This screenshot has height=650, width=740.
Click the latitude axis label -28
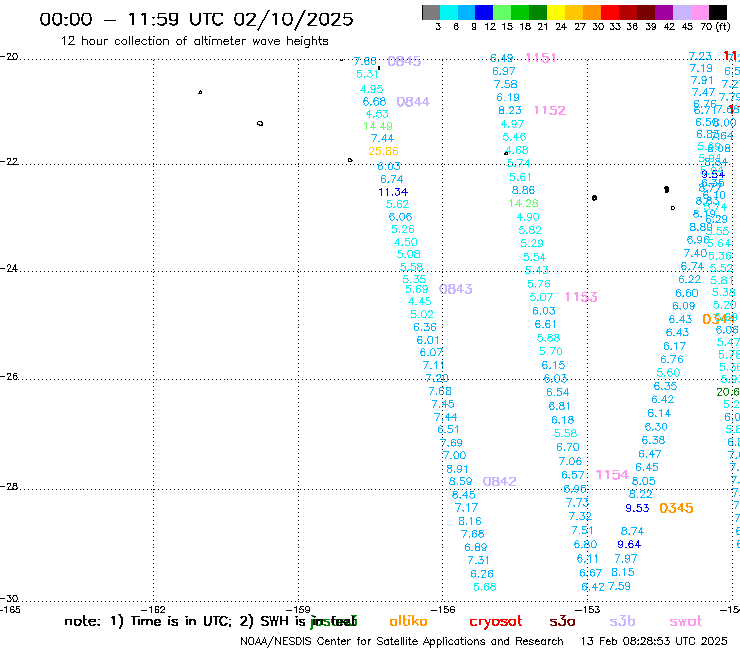9,487
